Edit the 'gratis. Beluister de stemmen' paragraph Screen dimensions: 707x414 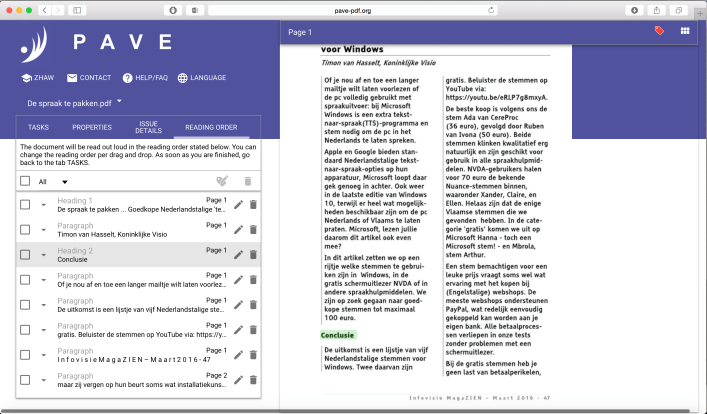click(x=238, y=330)
